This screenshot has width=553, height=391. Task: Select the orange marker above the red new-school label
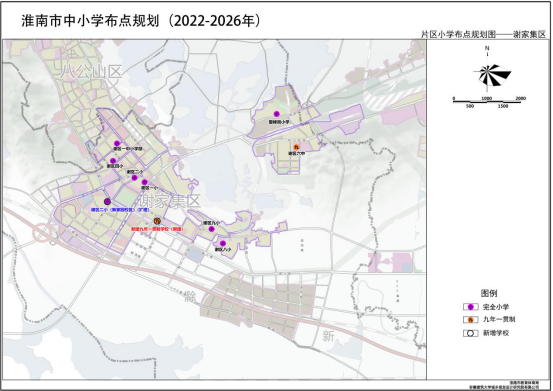tap(157, 221)
